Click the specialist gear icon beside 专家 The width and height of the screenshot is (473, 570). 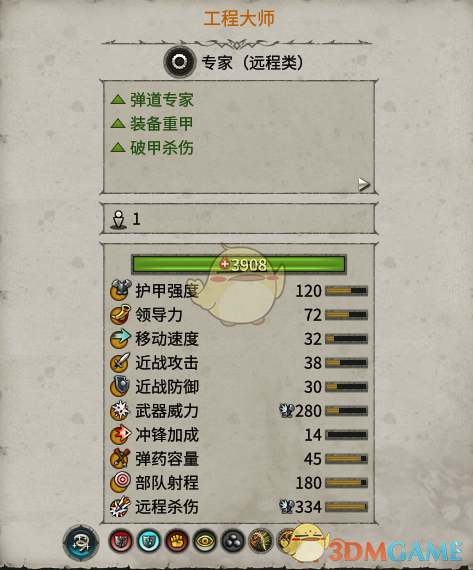click(x=180, y=62)
